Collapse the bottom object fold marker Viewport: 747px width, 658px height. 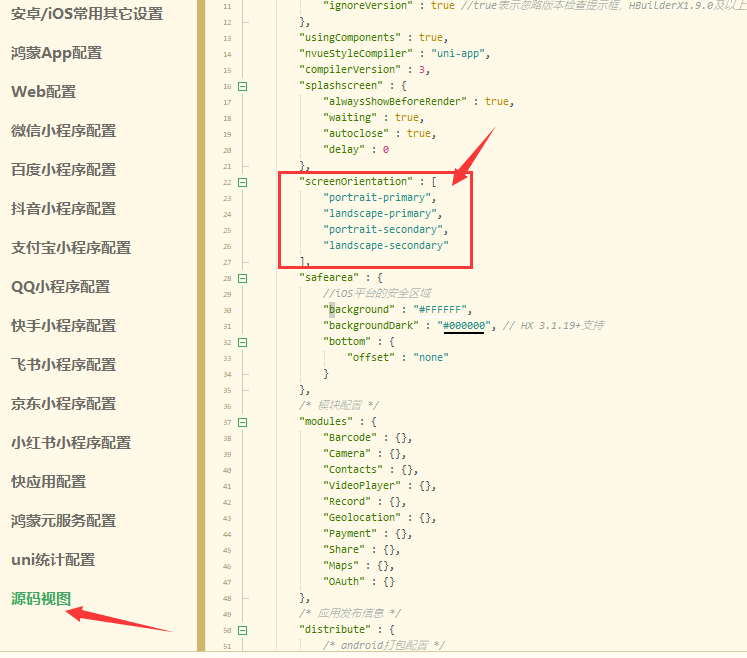coord(242,342)
